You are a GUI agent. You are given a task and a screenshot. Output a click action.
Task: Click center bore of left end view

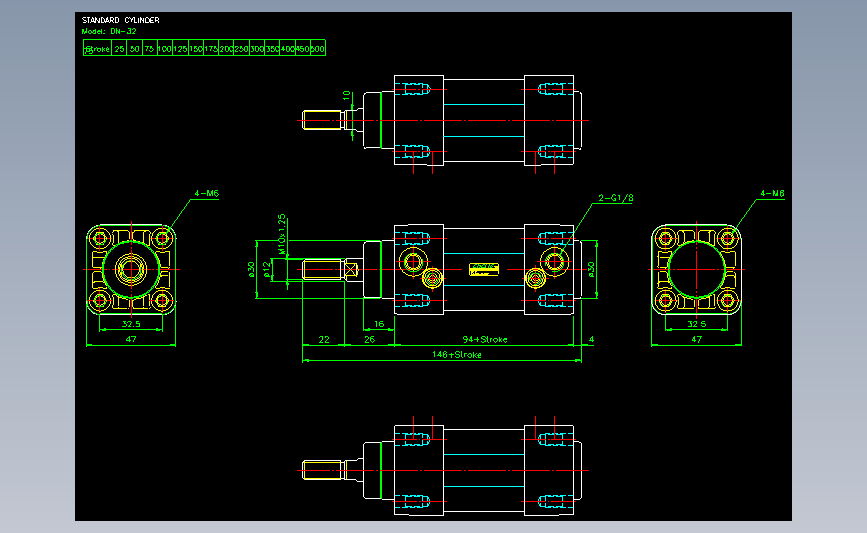click(131, 269)
